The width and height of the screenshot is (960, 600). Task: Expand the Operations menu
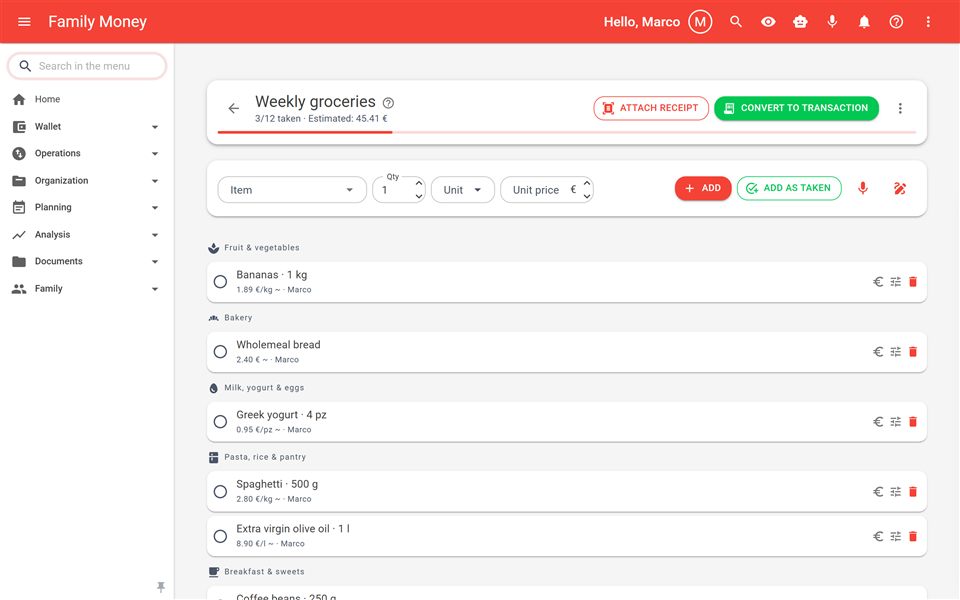point(86,154)
